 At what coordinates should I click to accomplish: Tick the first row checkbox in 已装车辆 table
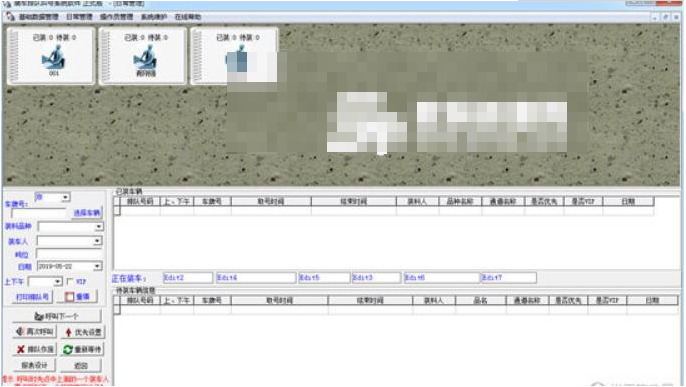(117, 211)
